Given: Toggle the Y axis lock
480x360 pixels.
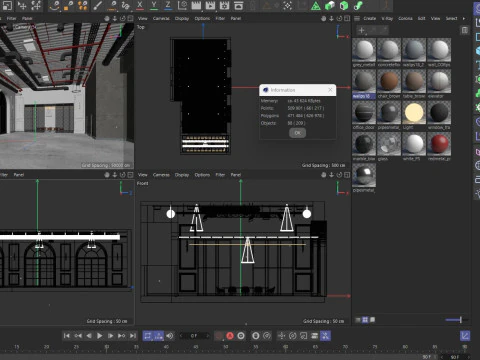Looking at the screenshot, I should tap(154, 5).
